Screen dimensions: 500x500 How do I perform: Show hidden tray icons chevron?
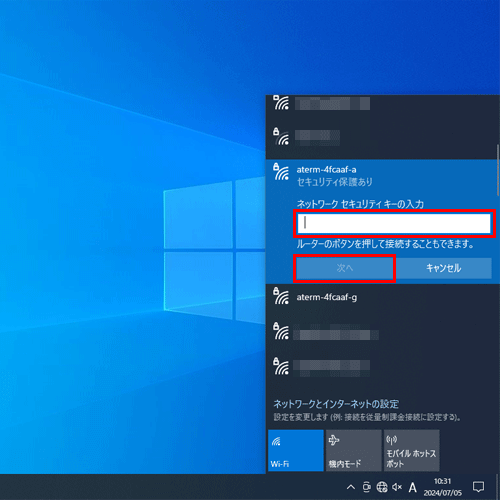coord(351,487)
